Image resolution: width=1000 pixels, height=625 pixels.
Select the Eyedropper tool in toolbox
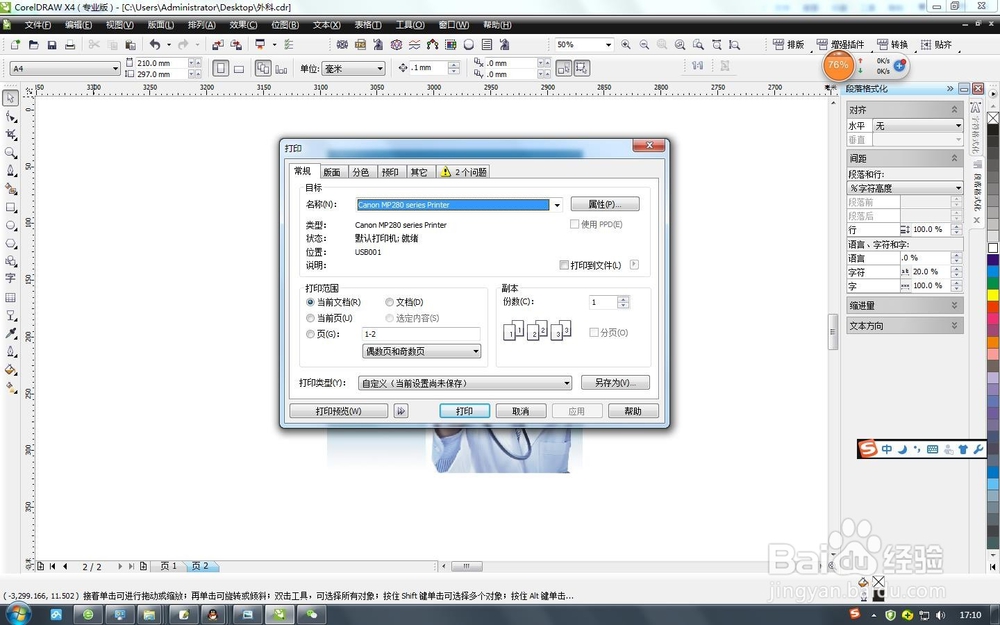11,333
